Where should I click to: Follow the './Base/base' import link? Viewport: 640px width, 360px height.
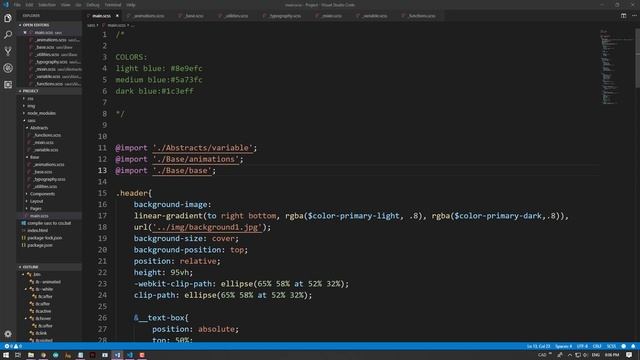coord(182,171)
